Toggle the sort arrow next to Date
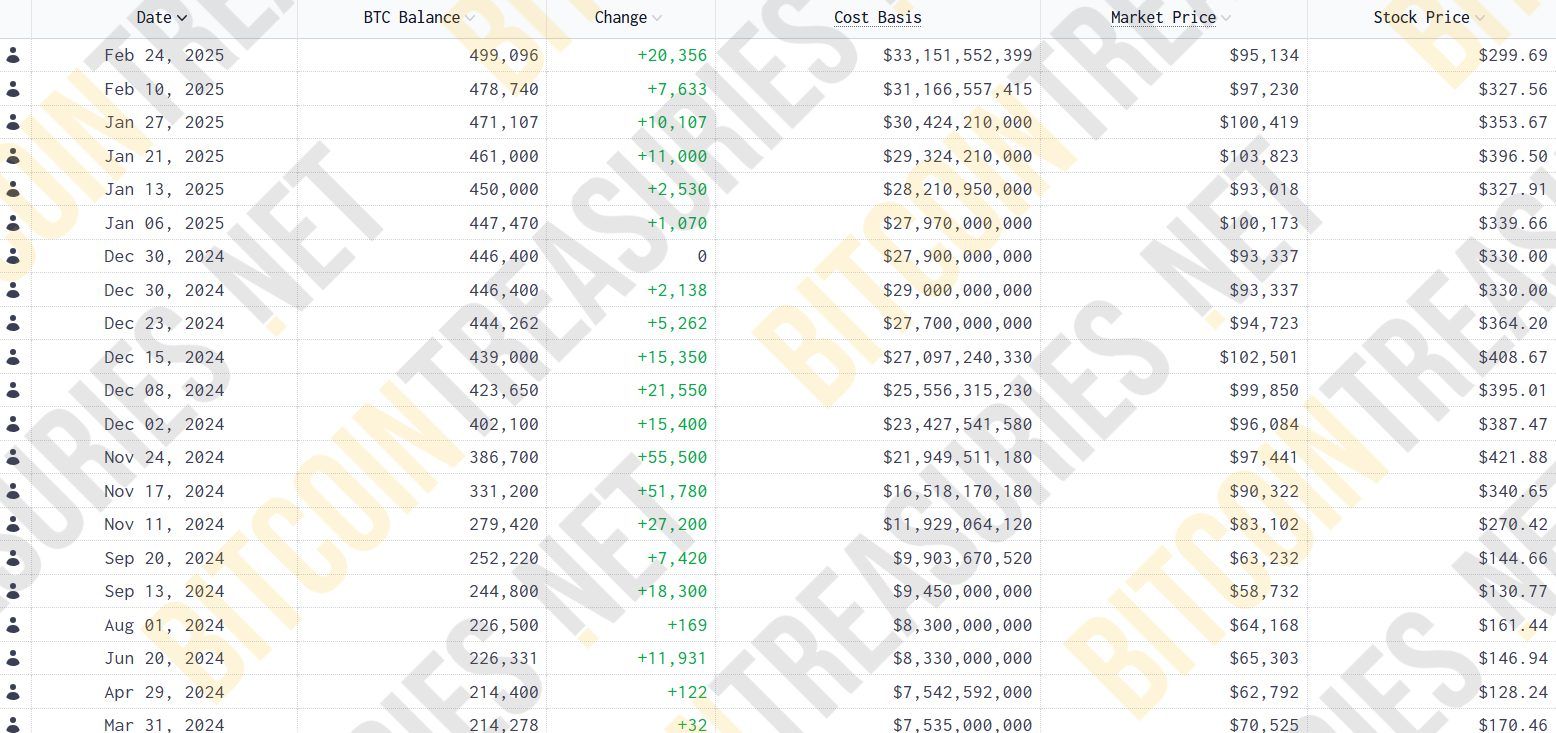1556x733 pixels. (181, 18)
